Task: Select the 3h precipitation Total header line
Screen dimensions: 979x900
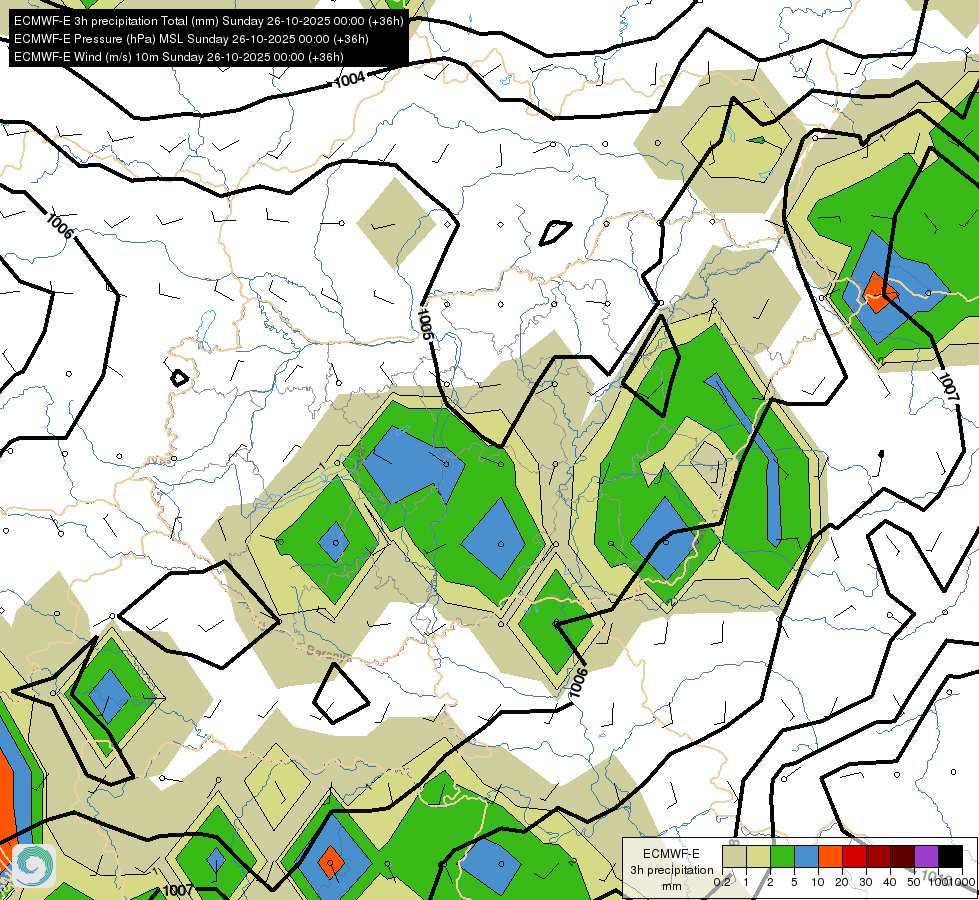Action: coord(209,21)
